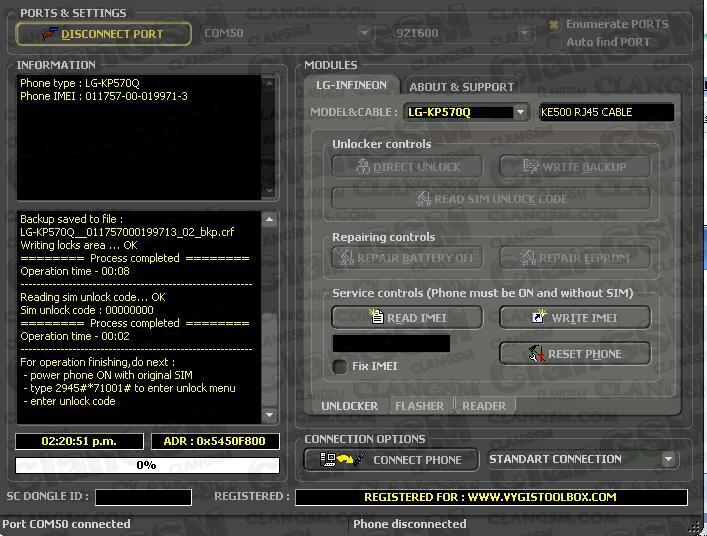Image resolution: width=707 pixels, height=536 pixels.
Task: Click the REPAIR BATTERY OFF button
Action: coord(407,258)
